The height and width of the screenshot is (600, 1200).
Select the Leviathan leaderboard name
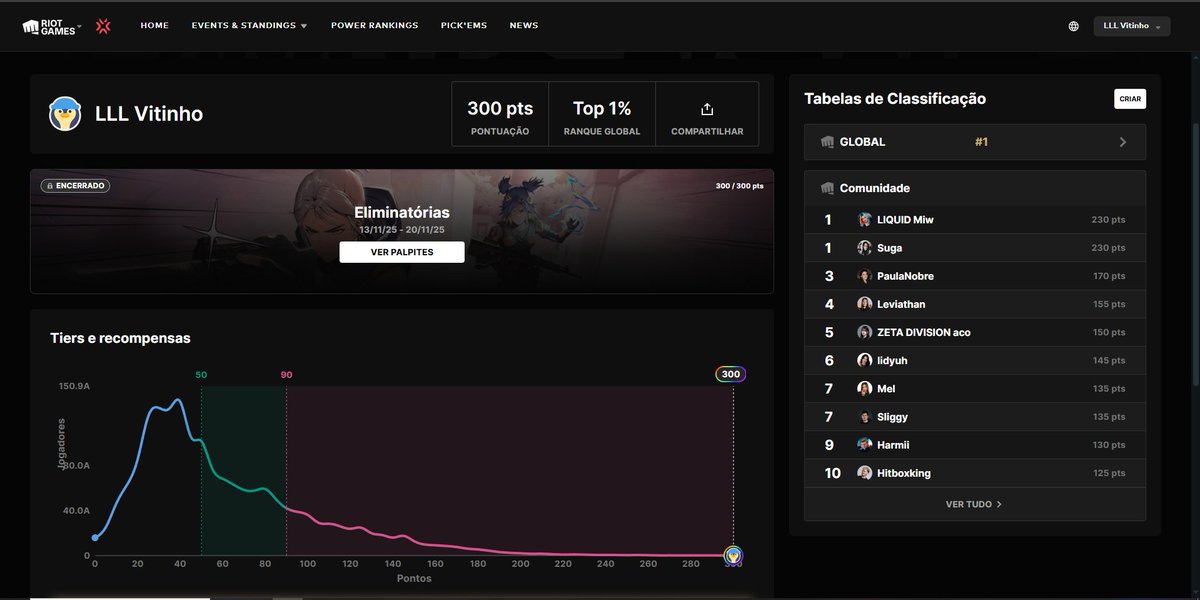tap(901, 304)
